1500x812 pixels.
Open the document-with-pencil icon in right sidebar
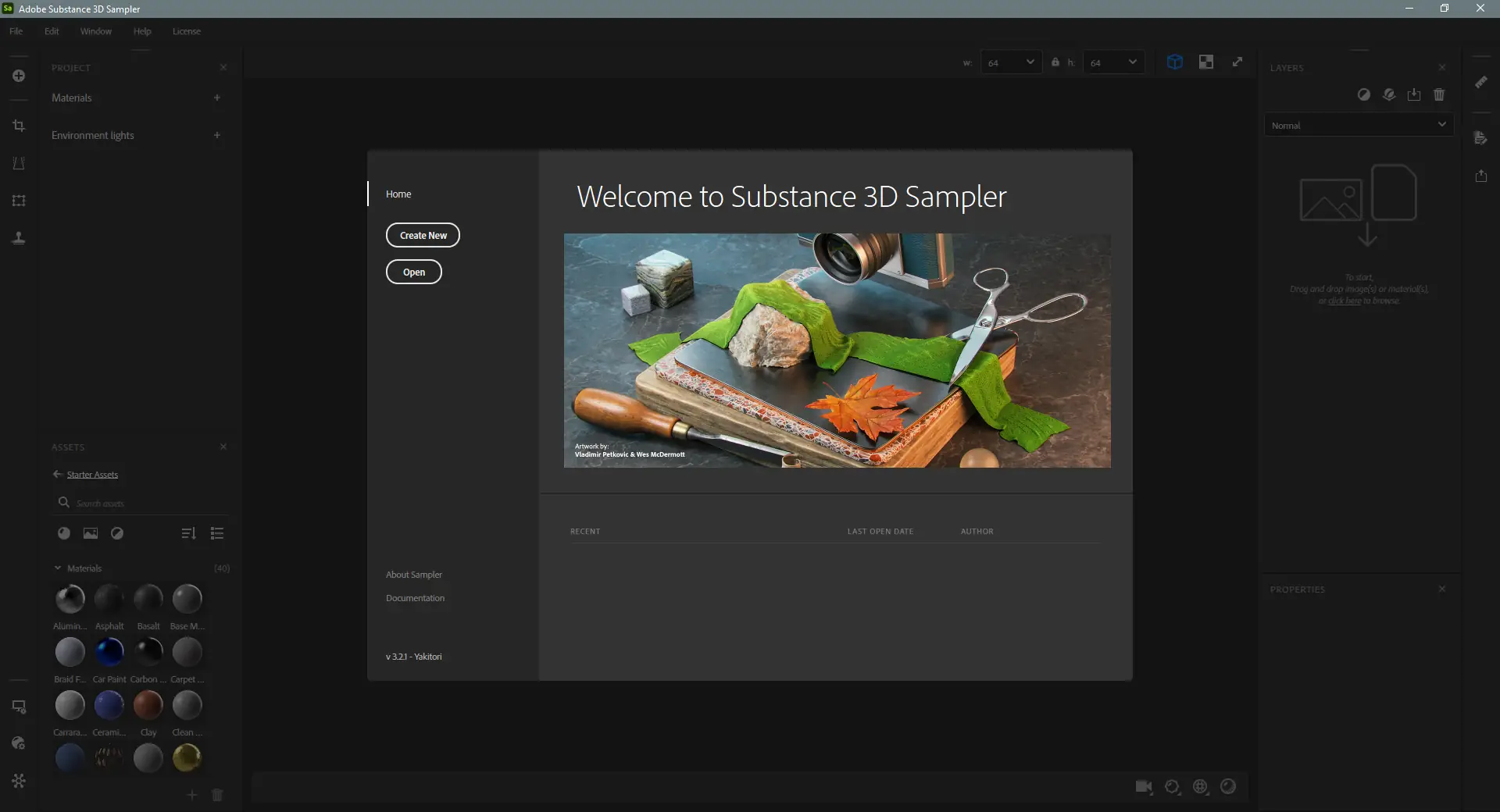[x=1480, y=138]
